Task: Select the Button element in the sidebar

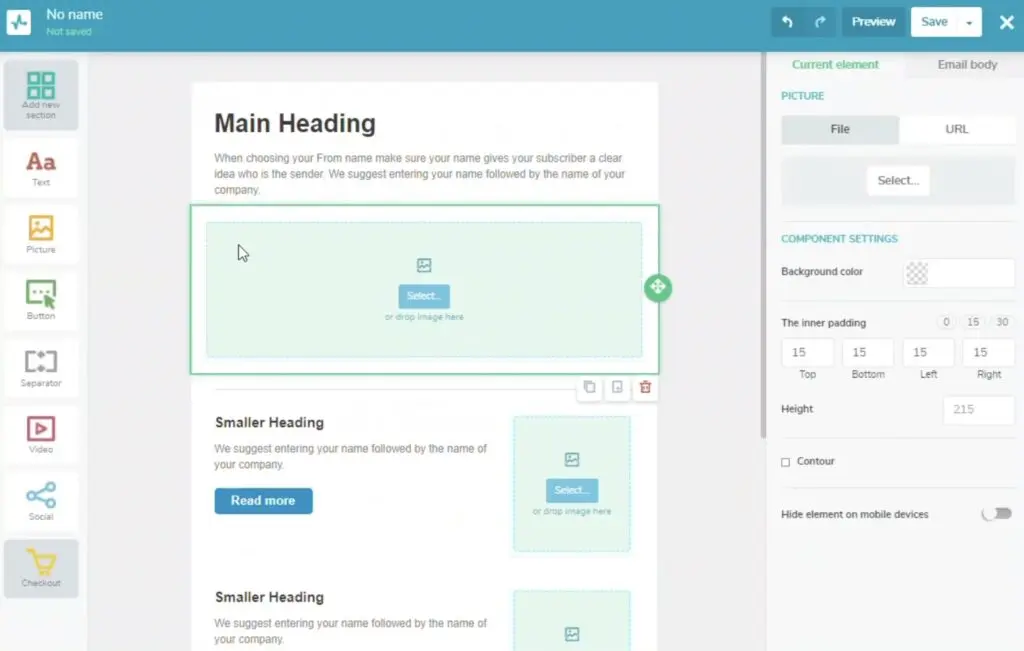Action: click(x=41, y=300)
